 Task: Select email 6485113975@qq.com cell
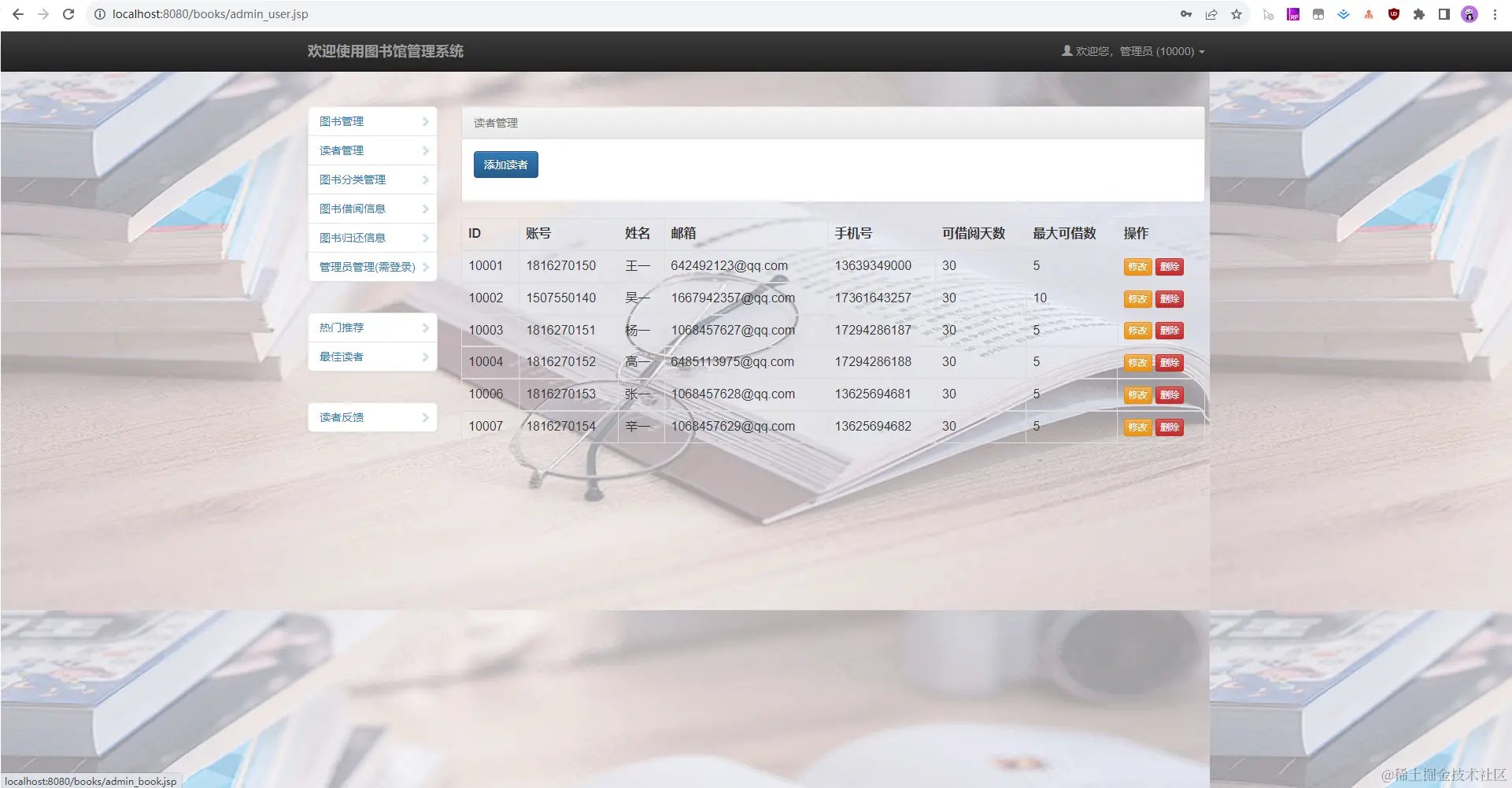pos(732,362)
